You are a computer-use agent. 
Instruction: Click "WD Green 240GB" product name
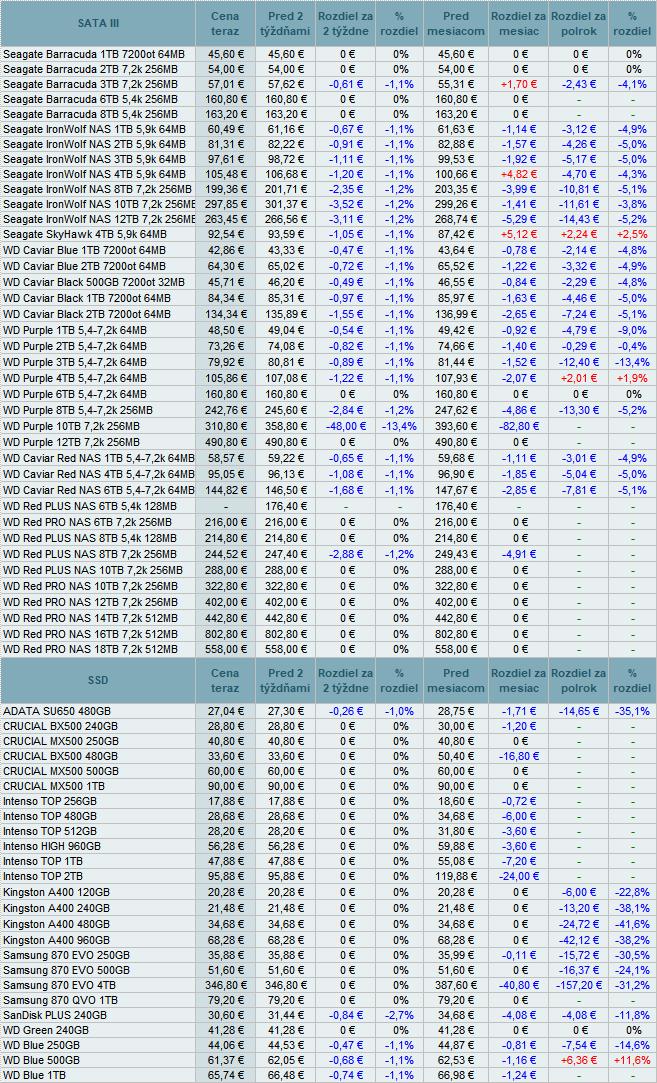pos(45,1030)
